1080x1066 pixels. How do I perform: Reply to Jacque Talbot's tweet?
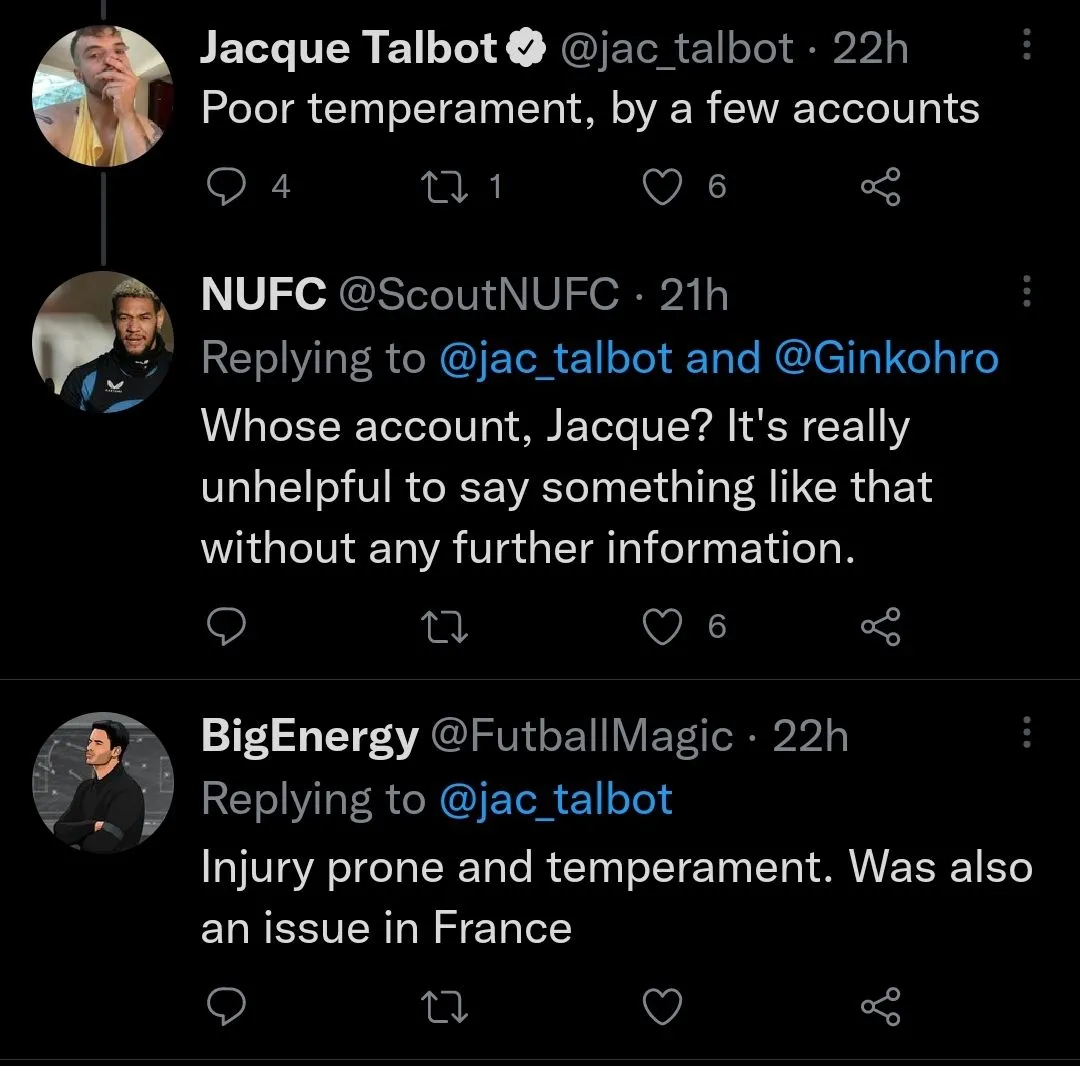[x=226, y=187]
